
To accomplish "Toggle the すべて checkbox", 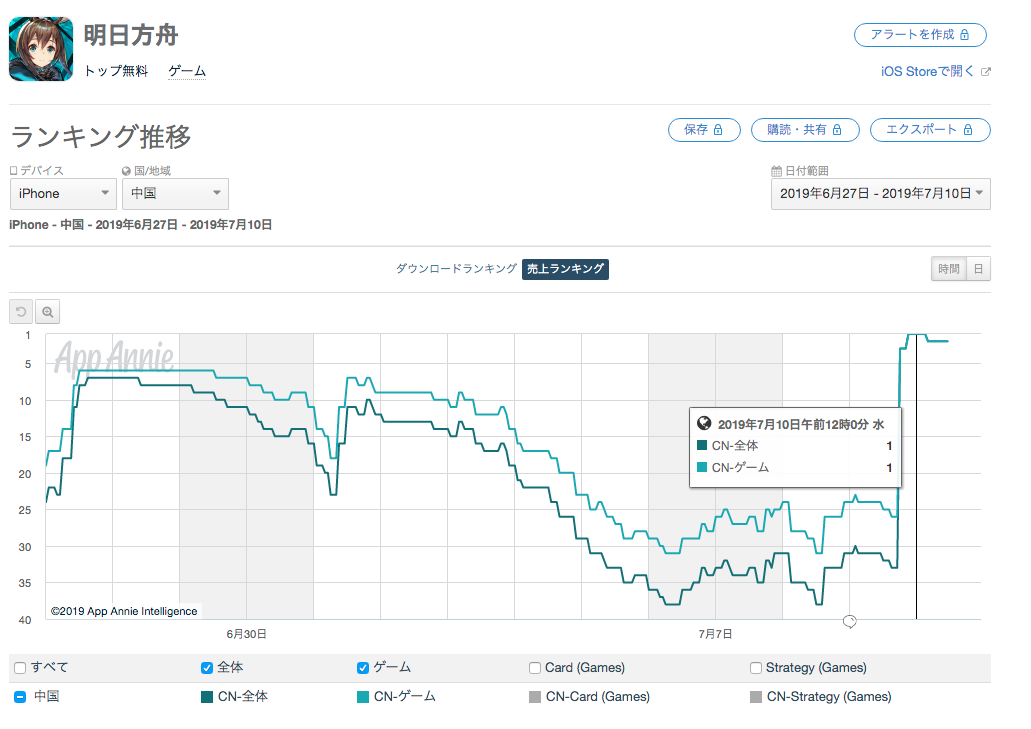I will point(20,668).
